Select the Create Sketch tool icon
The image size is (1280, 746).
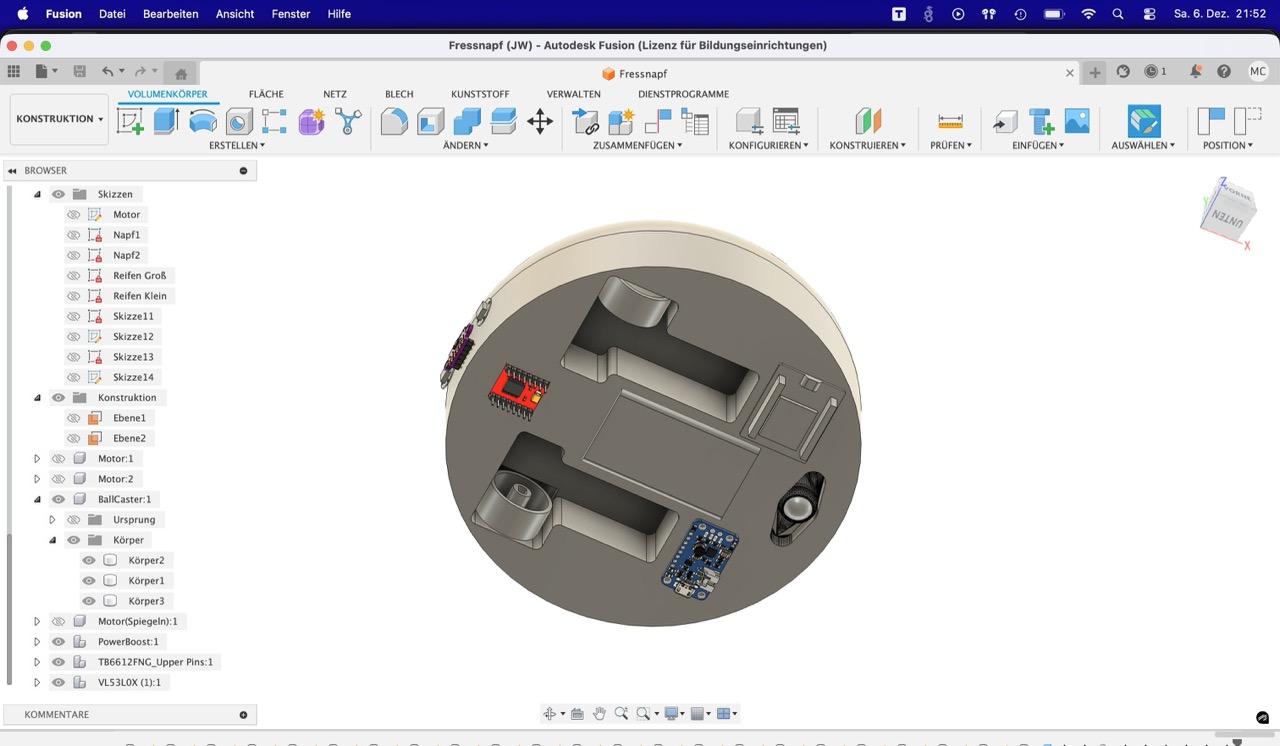[x=130, y=122]
